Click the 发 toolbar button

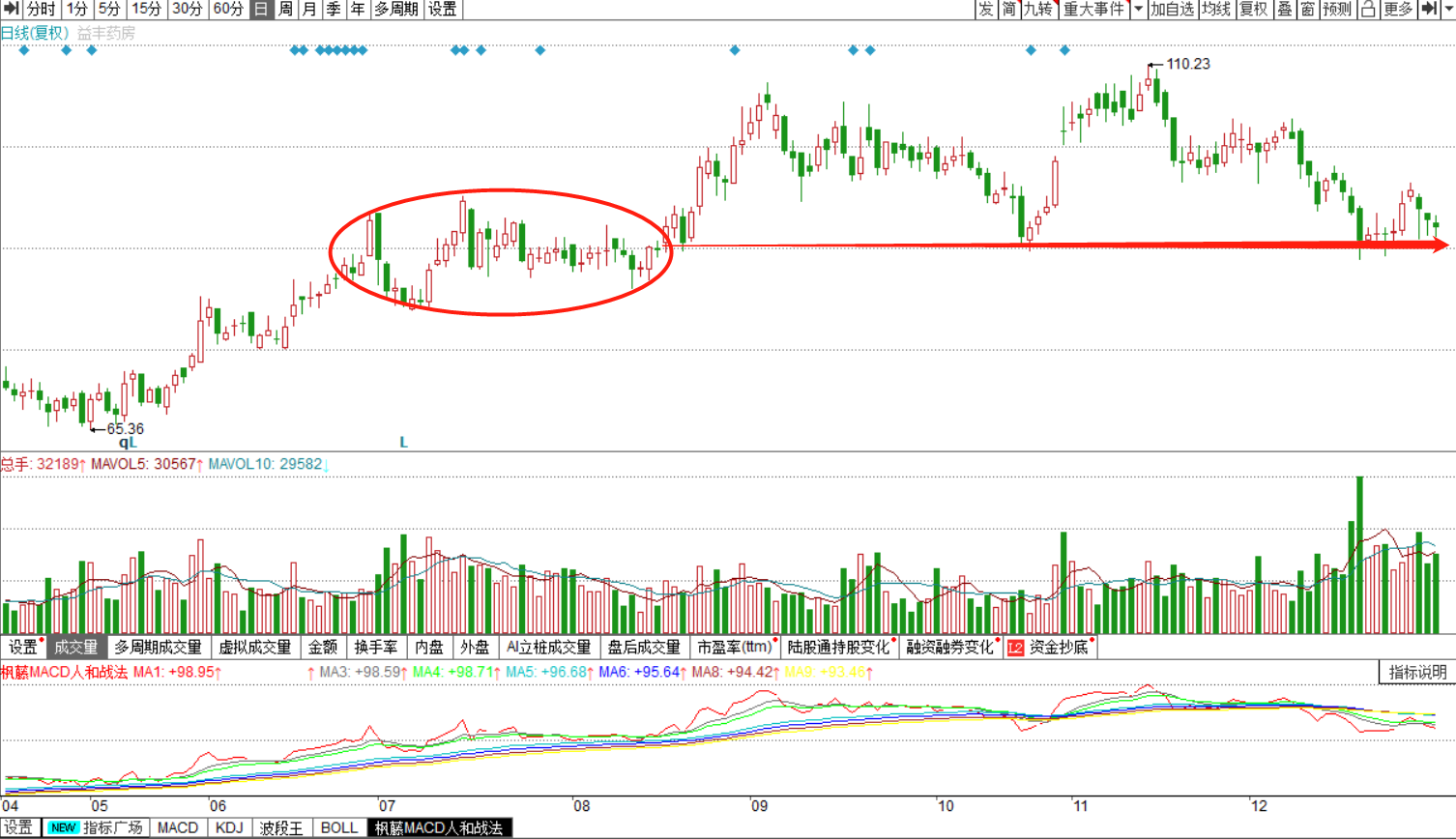pyautogui.click(x=985, y=9)
